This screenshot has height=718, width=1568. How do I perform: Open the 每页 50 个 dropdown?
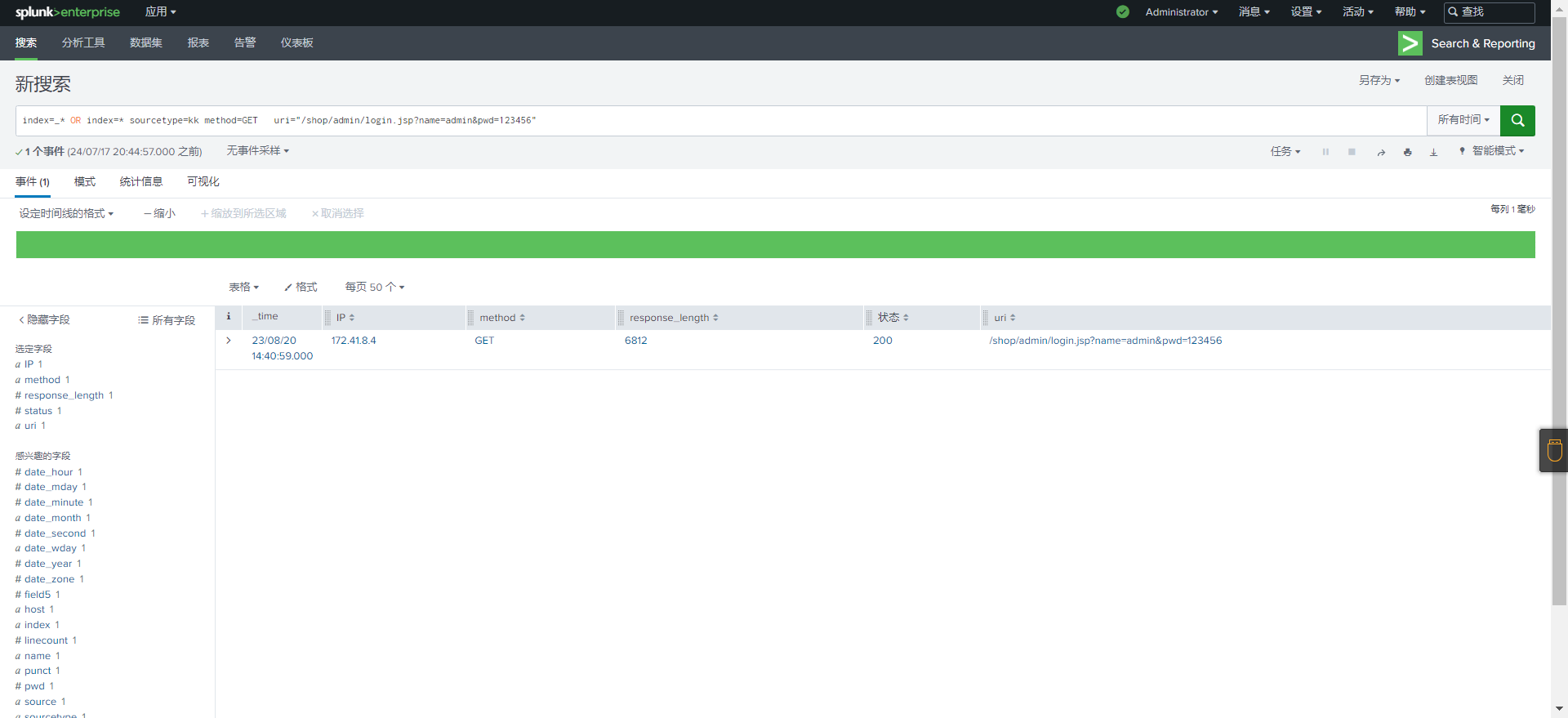374,287
